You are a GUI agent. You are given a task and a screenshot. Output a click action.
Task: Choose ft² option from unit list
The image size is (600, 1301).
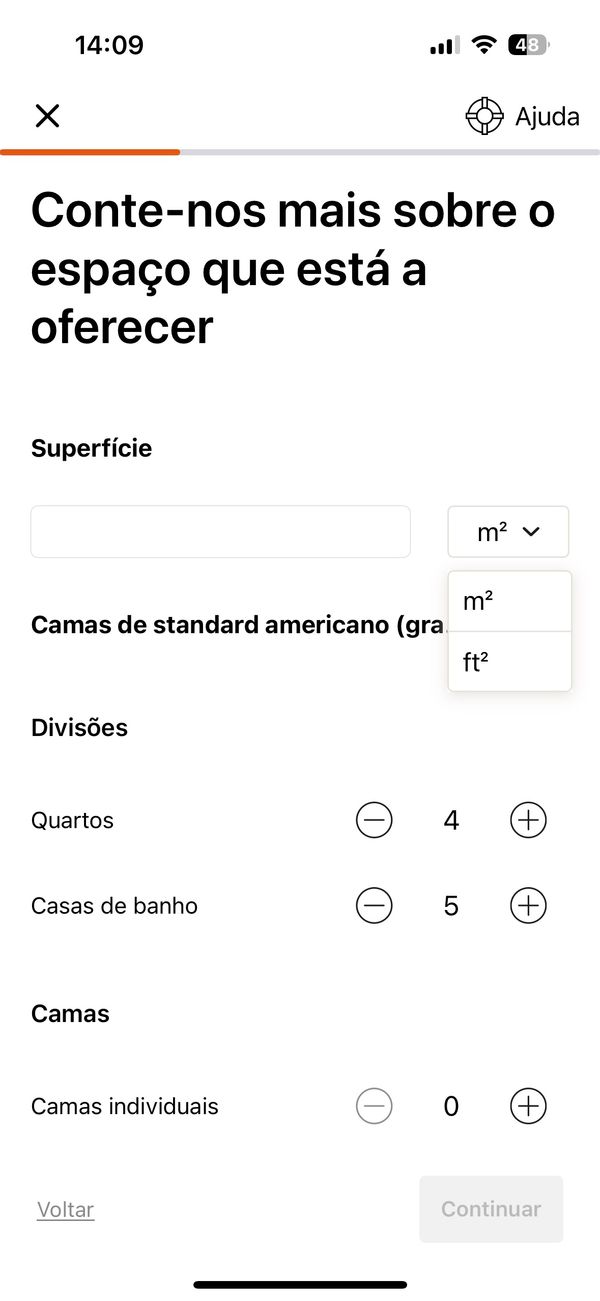(509, 661)
